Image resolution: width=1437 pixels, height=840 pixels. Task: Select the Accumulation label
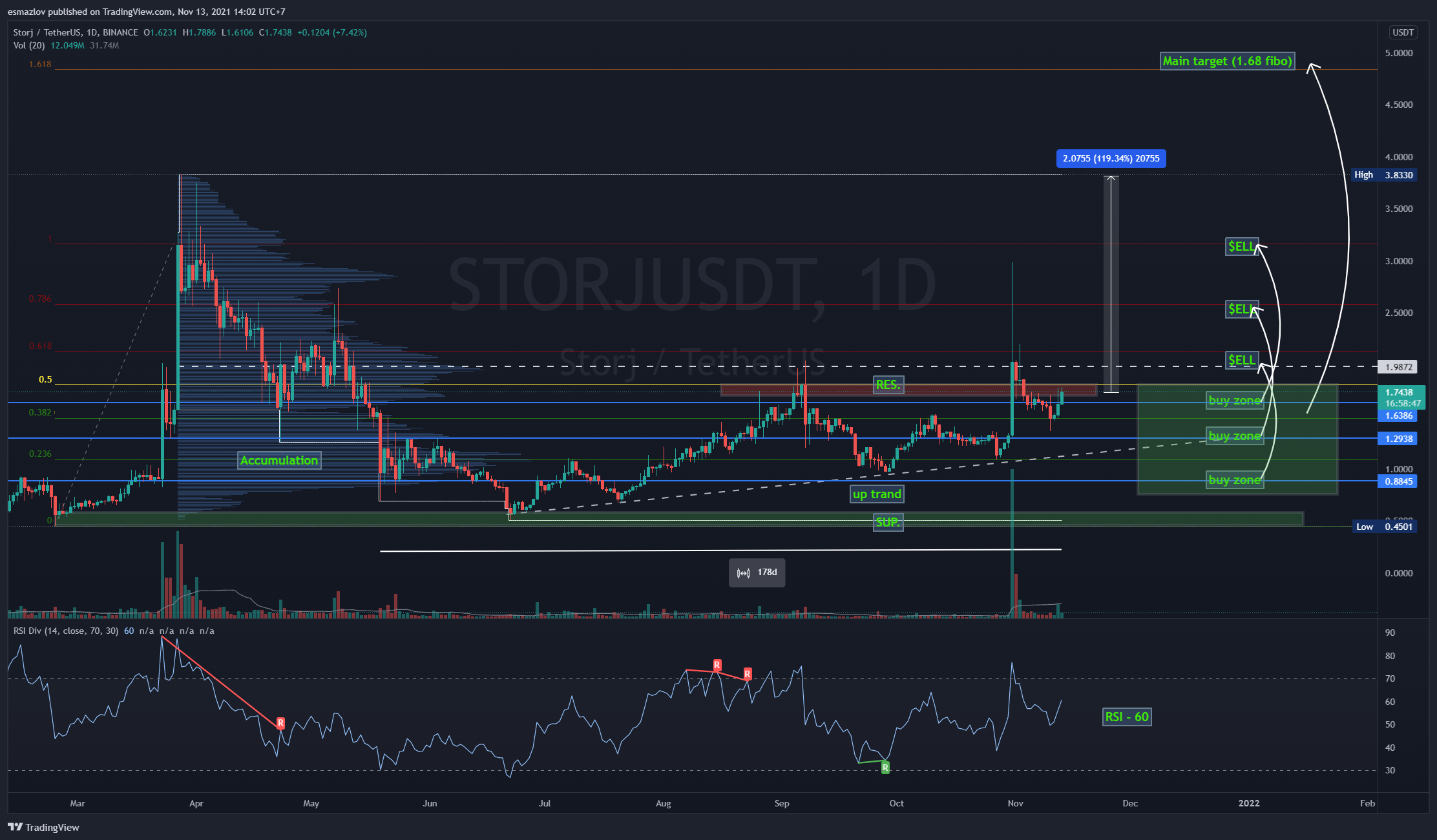click(279, 460)
